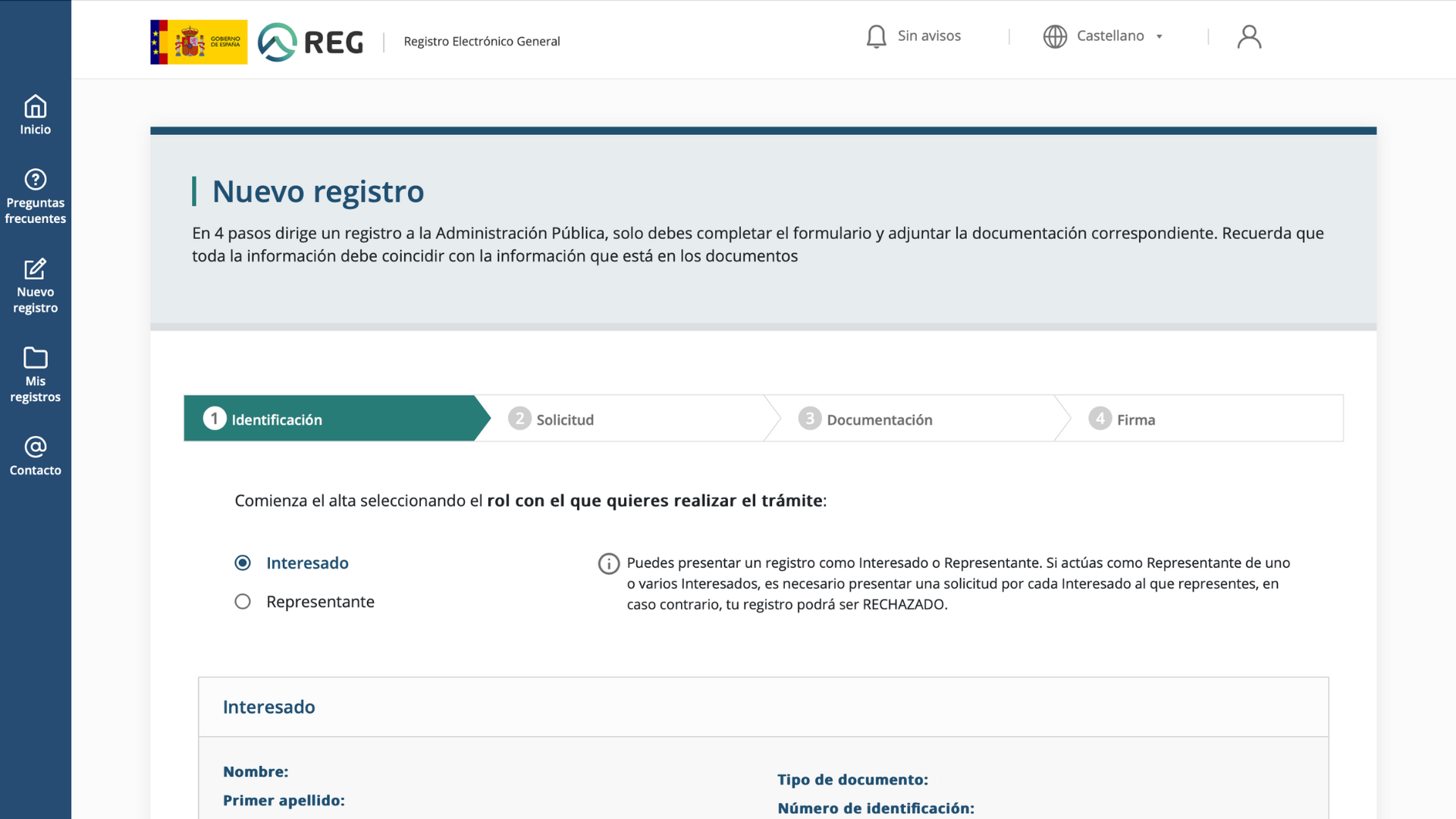Viewport: 1456px width, 819px height.
Task: Click the notifications bell icon
Action: [877, 36]
